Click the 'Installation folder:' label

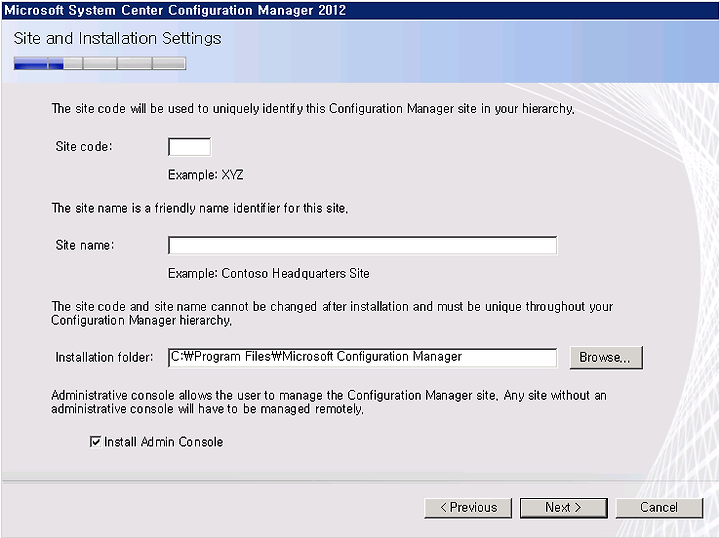click(x=104, y=357)
